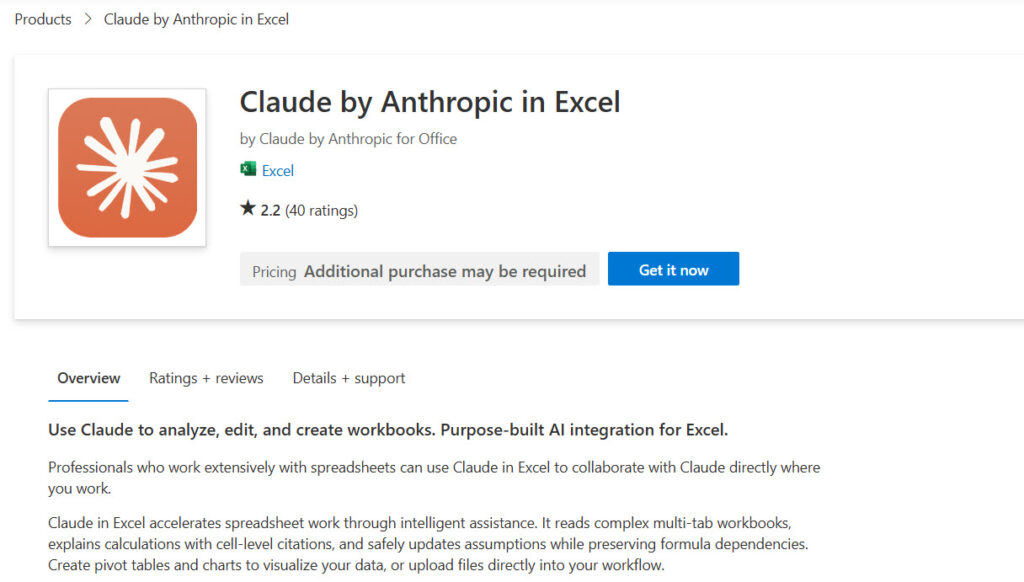Viewport: 1024px width, 582px height.
Task: Click the Pricing additional purchase label
Action: [419, 271]
